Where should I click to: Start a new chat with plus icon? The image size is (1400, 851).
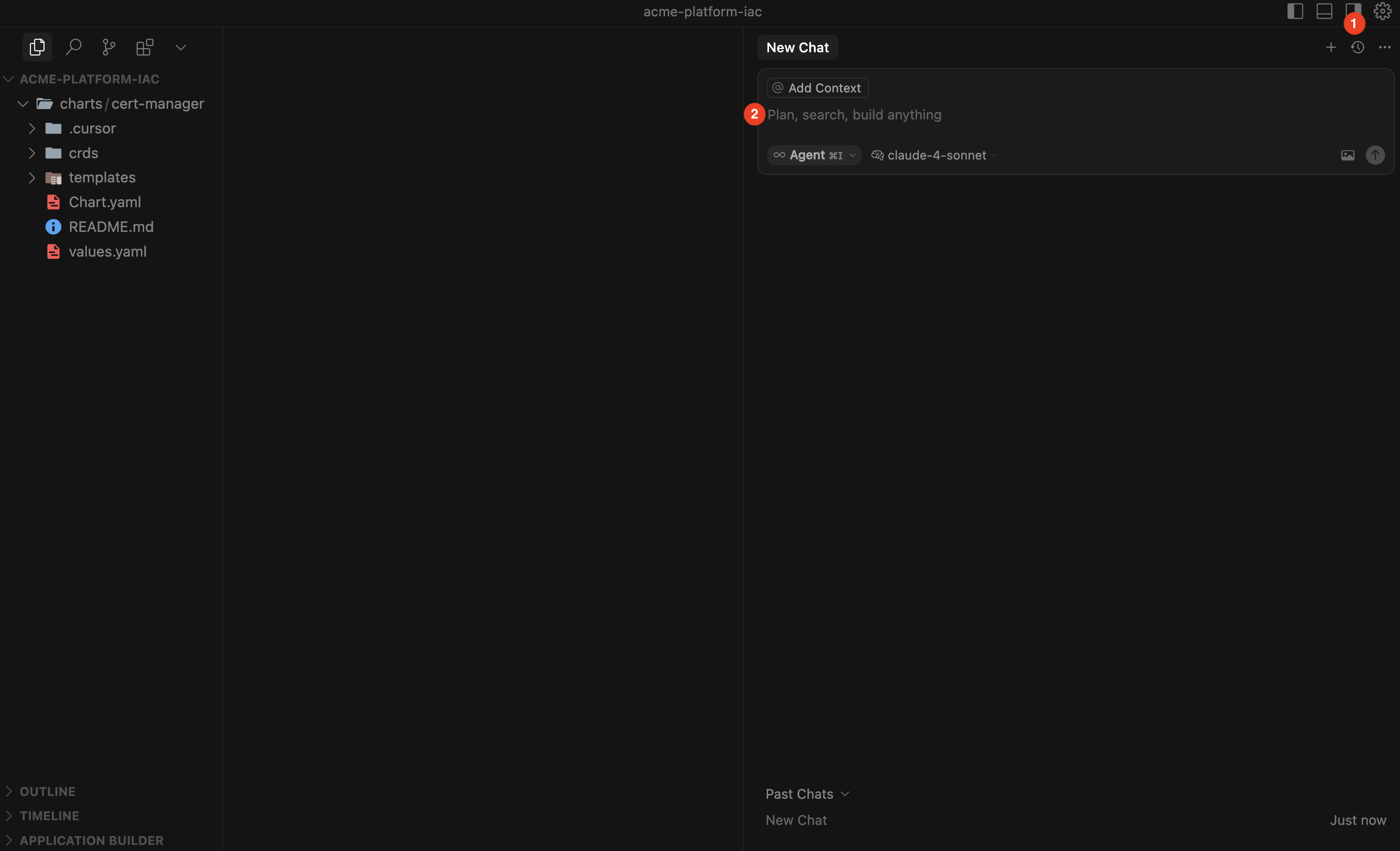tap(1330, 47)
